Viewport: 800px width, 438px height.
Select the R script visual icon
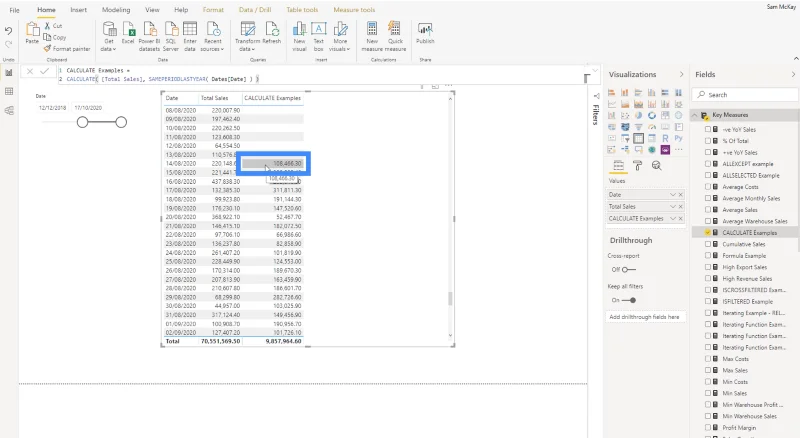tap(665, 138)
